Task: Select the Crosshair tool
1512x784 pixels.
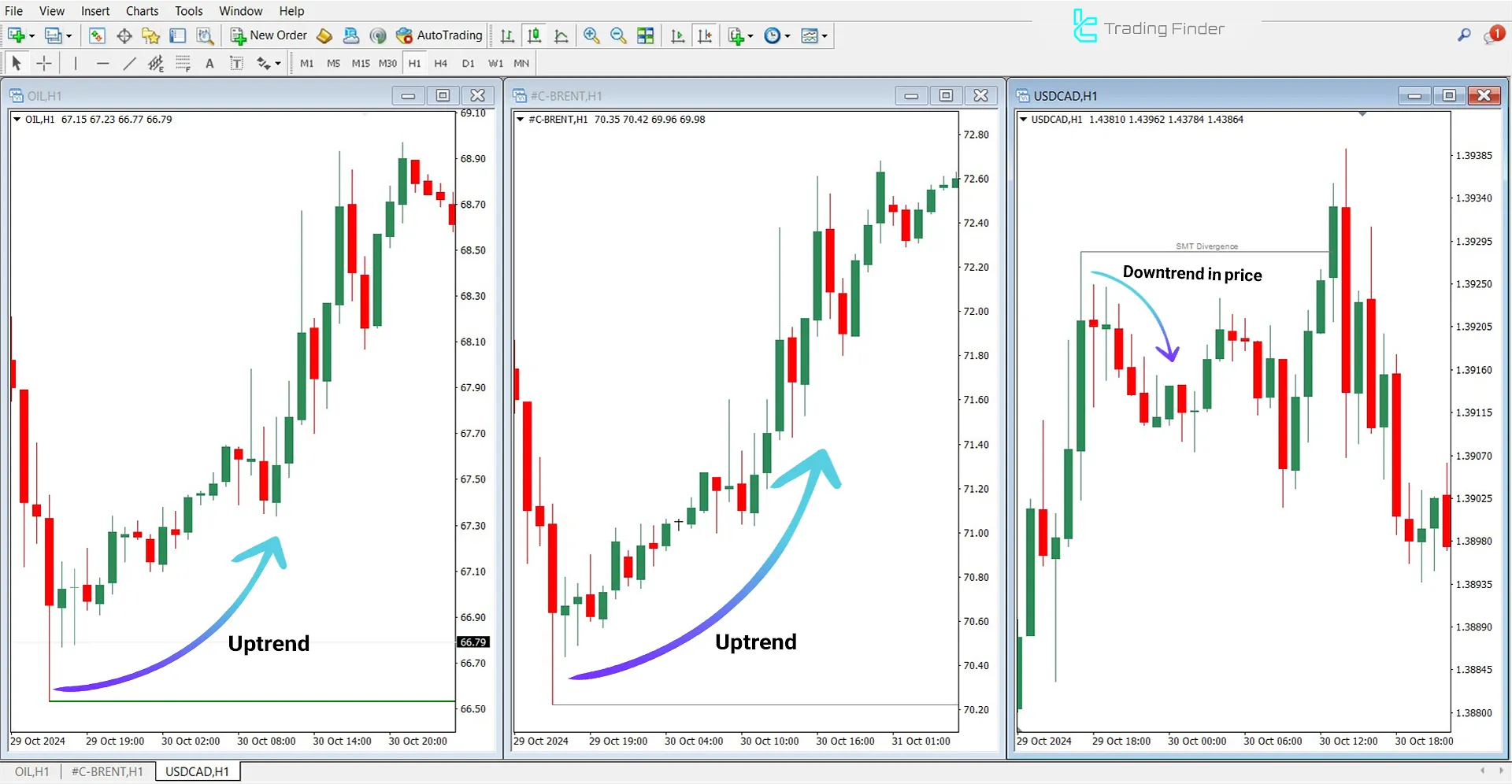Action: pos(44,63)
